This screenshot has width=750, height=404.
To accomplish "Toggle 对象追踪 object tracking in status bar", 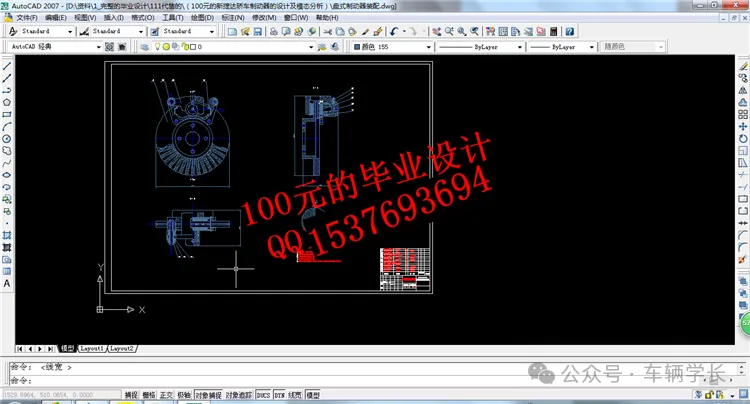I will (239, 395).
